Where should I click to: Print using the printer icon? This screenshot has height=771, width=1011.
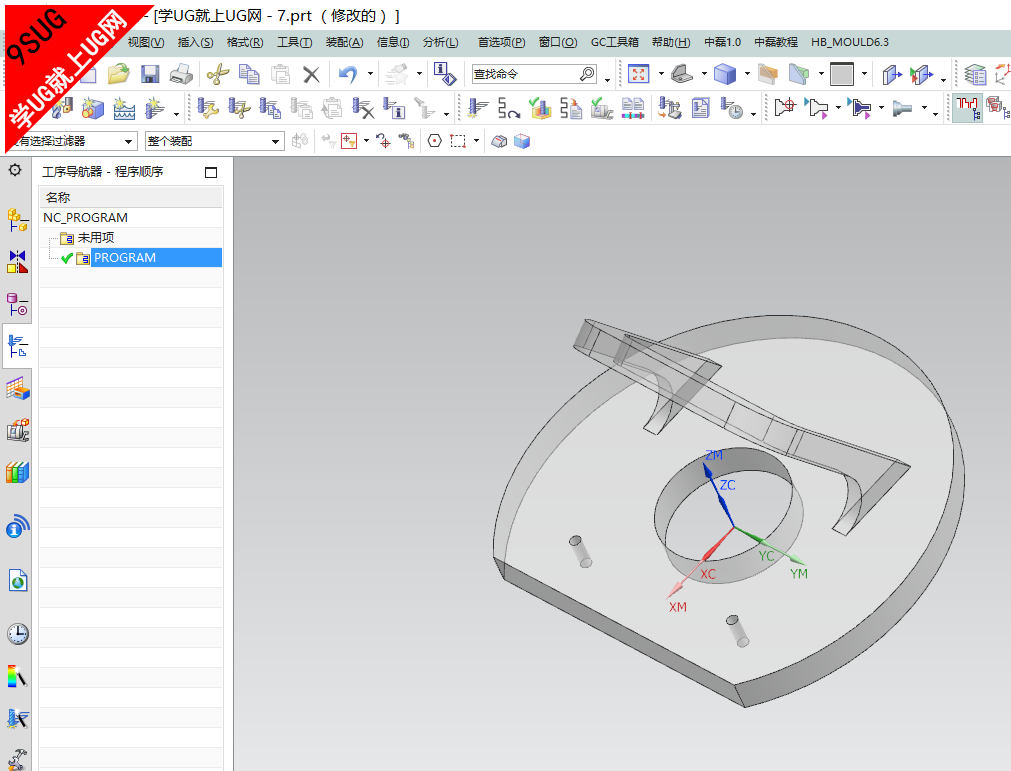[x=182, y=74]
